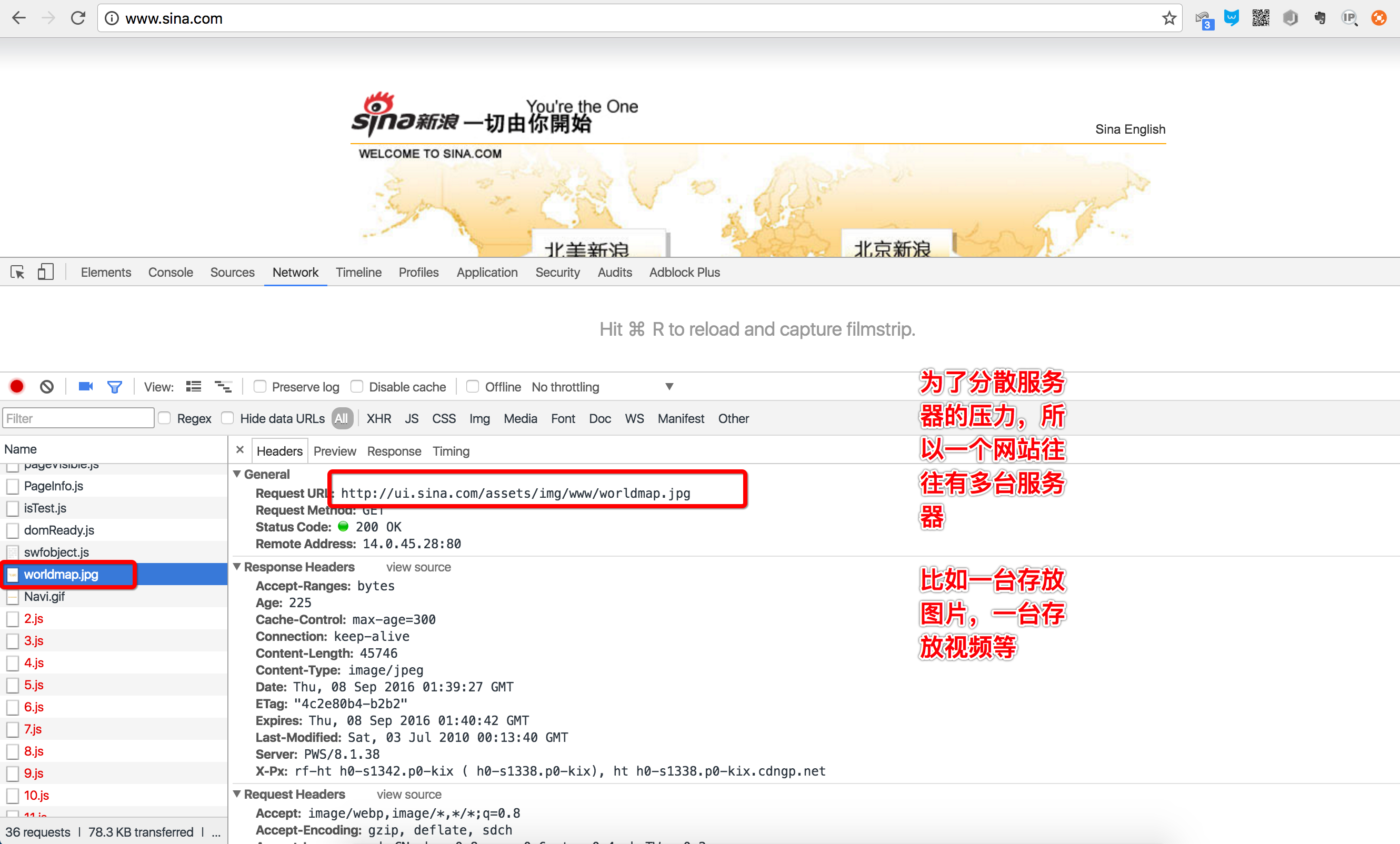The width and height of the screenshot is (1400, 844).
Task: Click the Filter text input field
Action: click(78, 419)
